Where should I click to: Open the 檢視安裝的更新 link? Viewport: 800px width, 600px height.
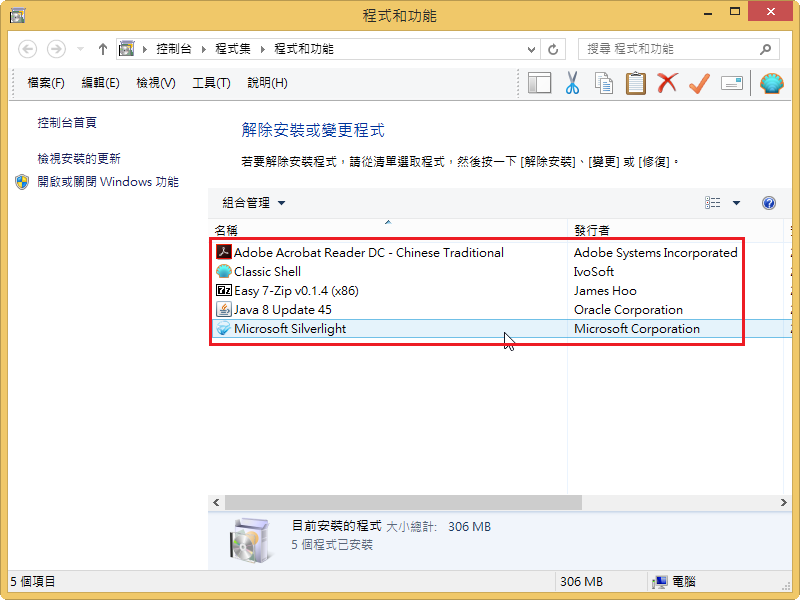pos(79,159)
